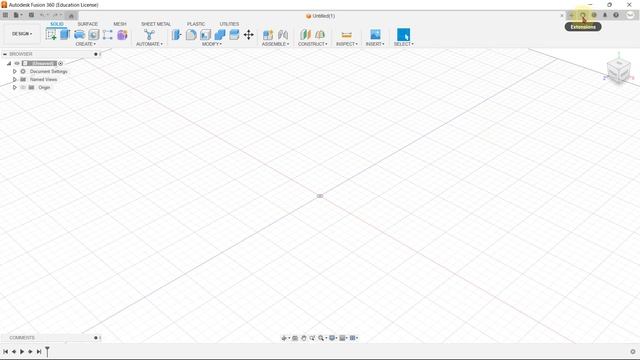The height and width of the screenshot is (360, 640).
Task: Switch to the MESH tab
Action: pyautogui.click(x=120, y=24)
